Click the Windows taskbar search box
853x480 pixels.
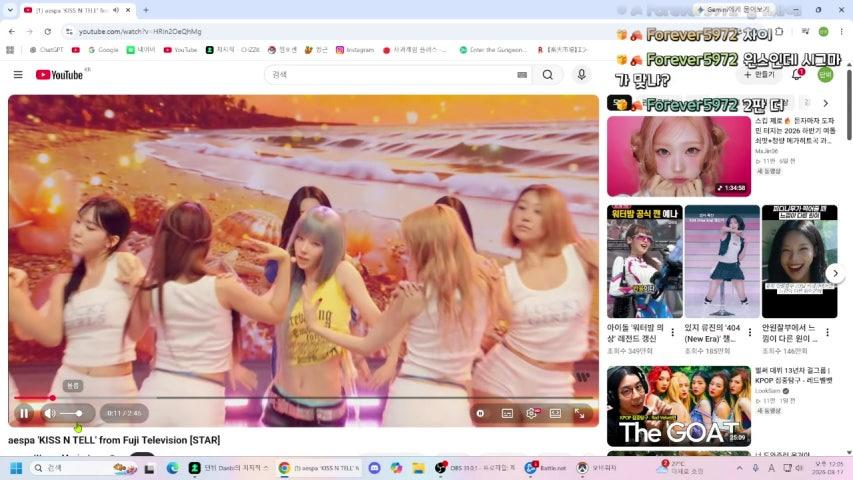tap(84, 468)
